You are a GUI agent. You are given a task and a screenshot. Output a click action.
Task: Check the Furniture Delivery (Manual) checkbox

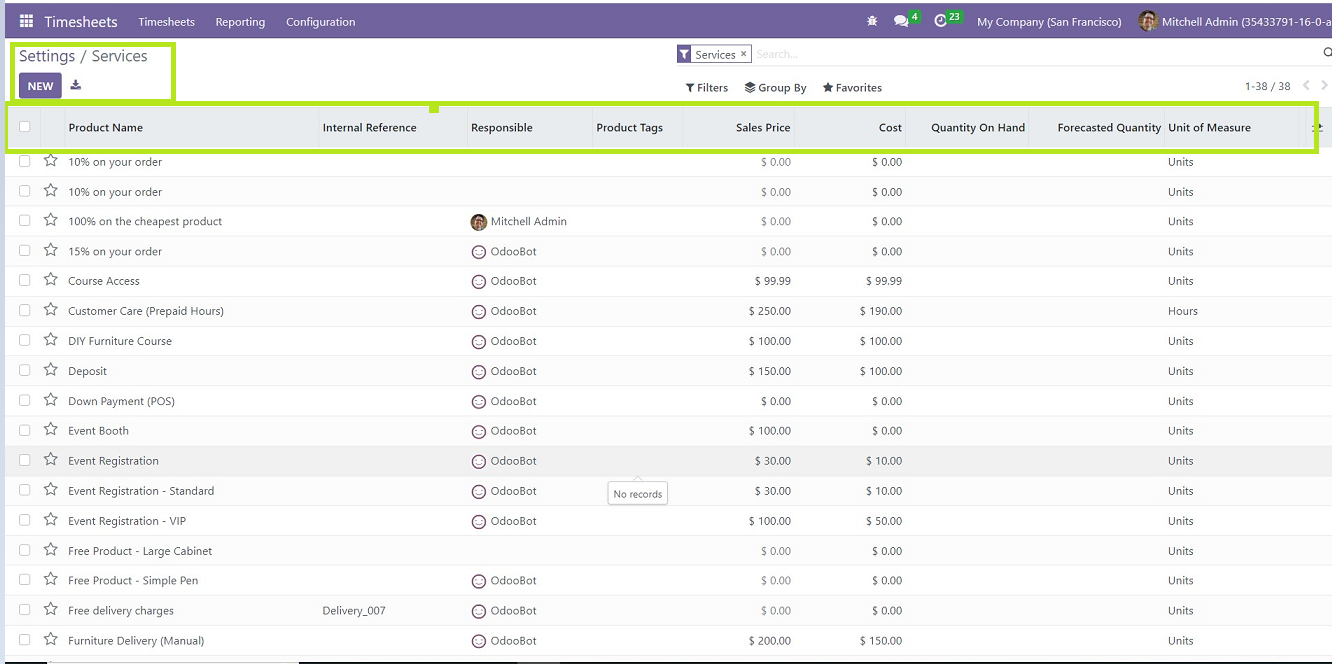coord(25,640)
